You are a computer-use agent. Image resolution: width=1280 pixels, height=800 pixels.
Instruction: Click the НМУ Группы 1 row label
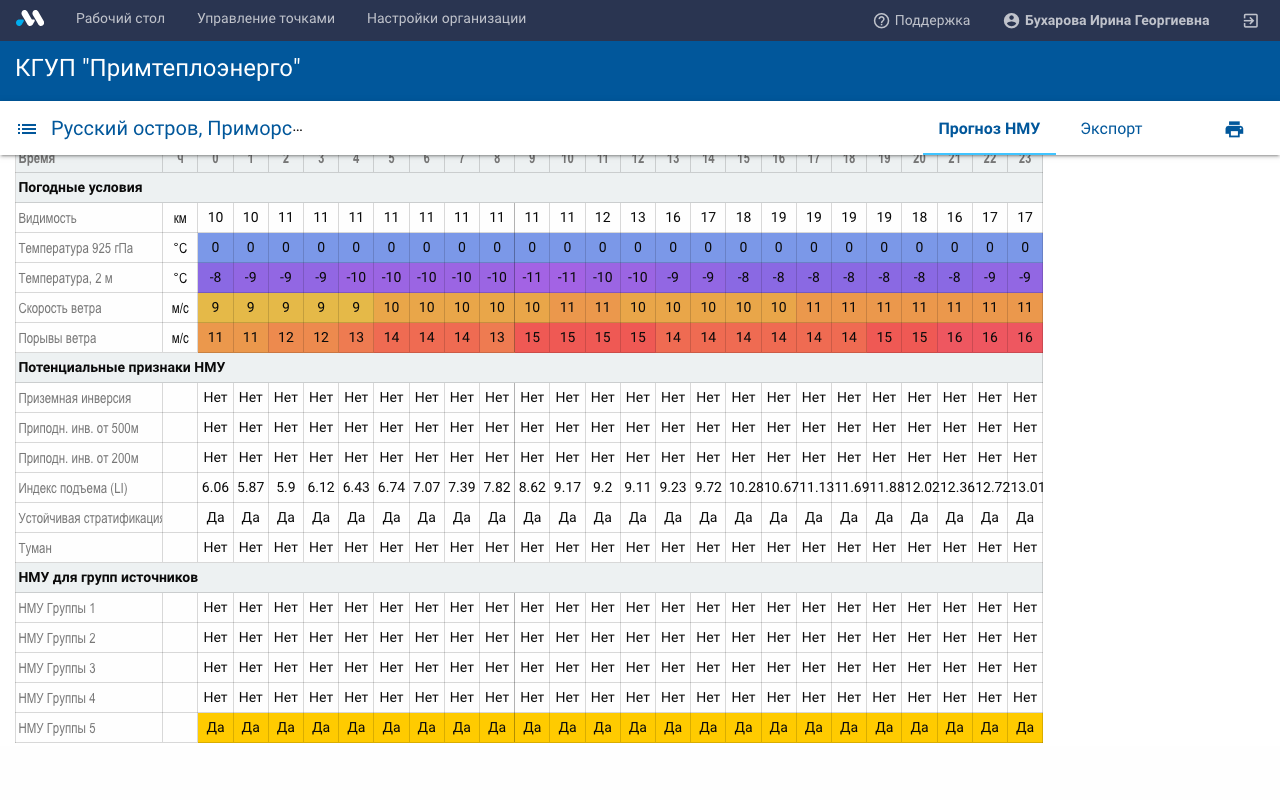click(57, 608)
